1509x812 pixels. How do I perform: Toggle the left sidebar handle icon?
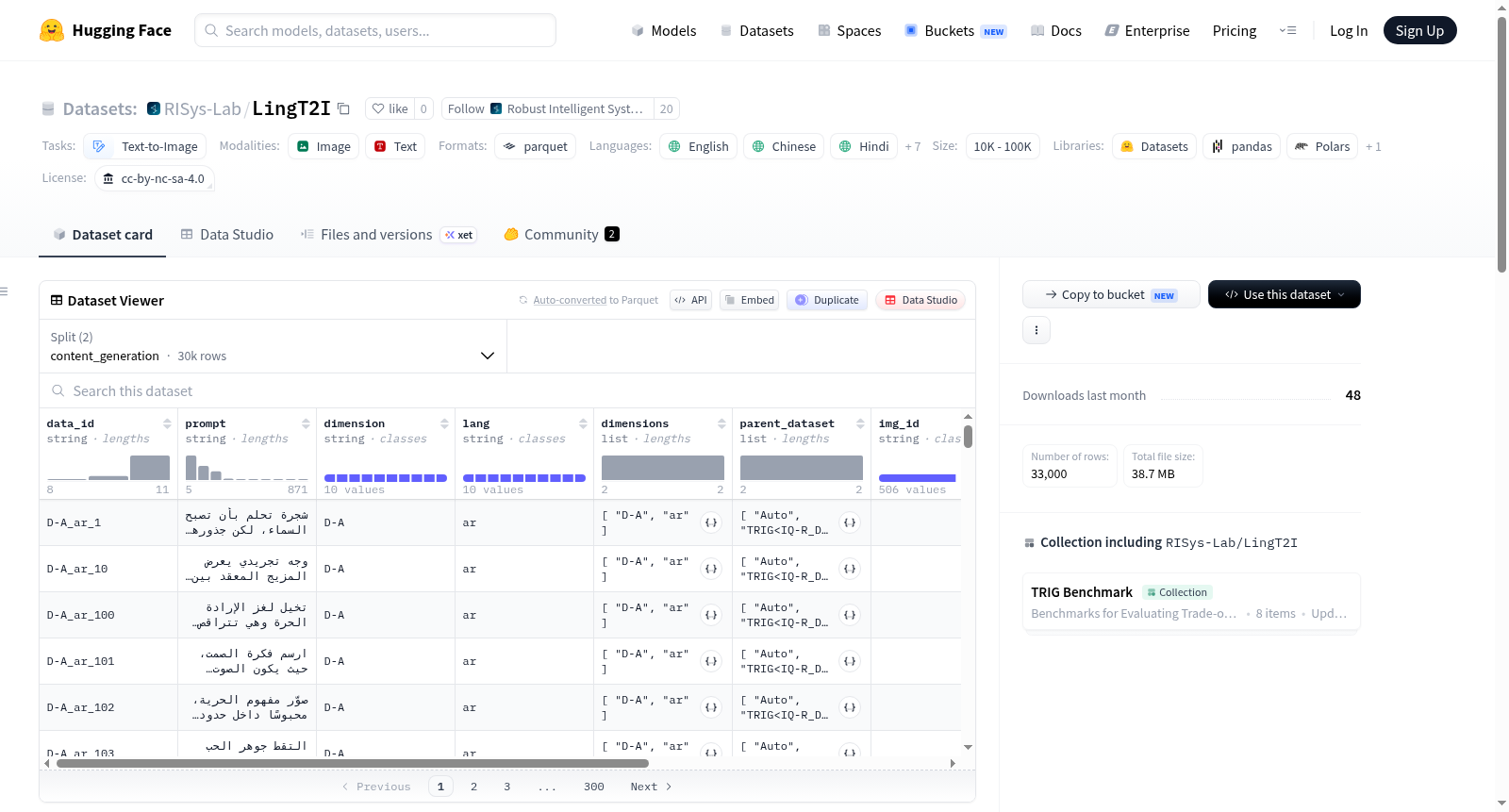4,291
